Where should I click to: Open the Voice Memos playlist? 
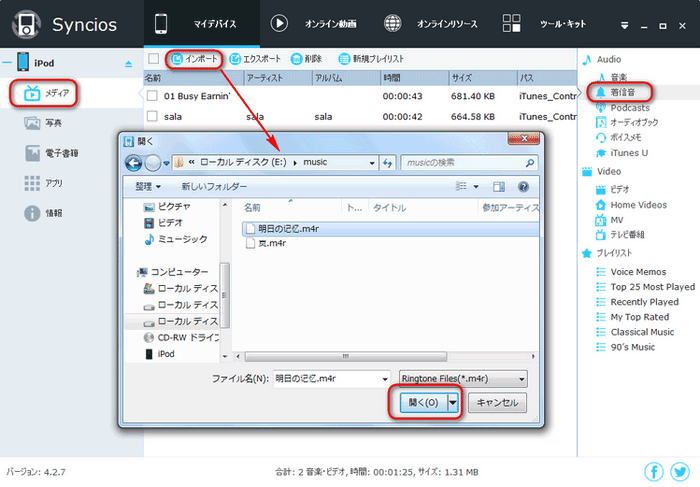[x=631, y=272]
